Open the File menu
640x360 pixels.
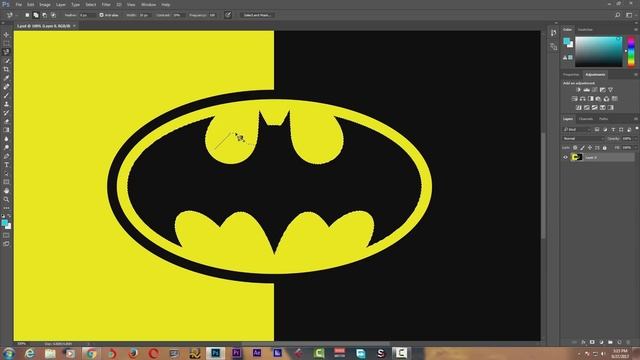[19, 4]
